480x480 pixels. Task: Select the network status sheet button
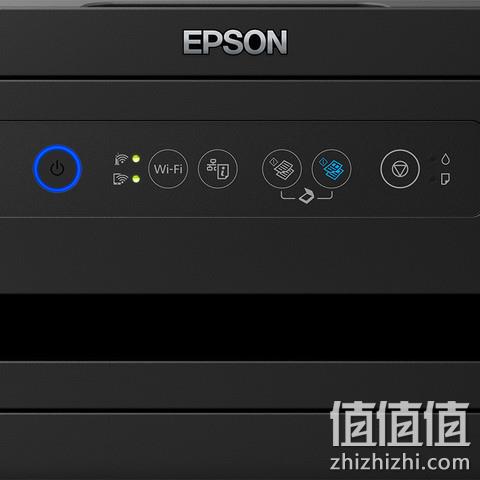(x=218, y=169)
